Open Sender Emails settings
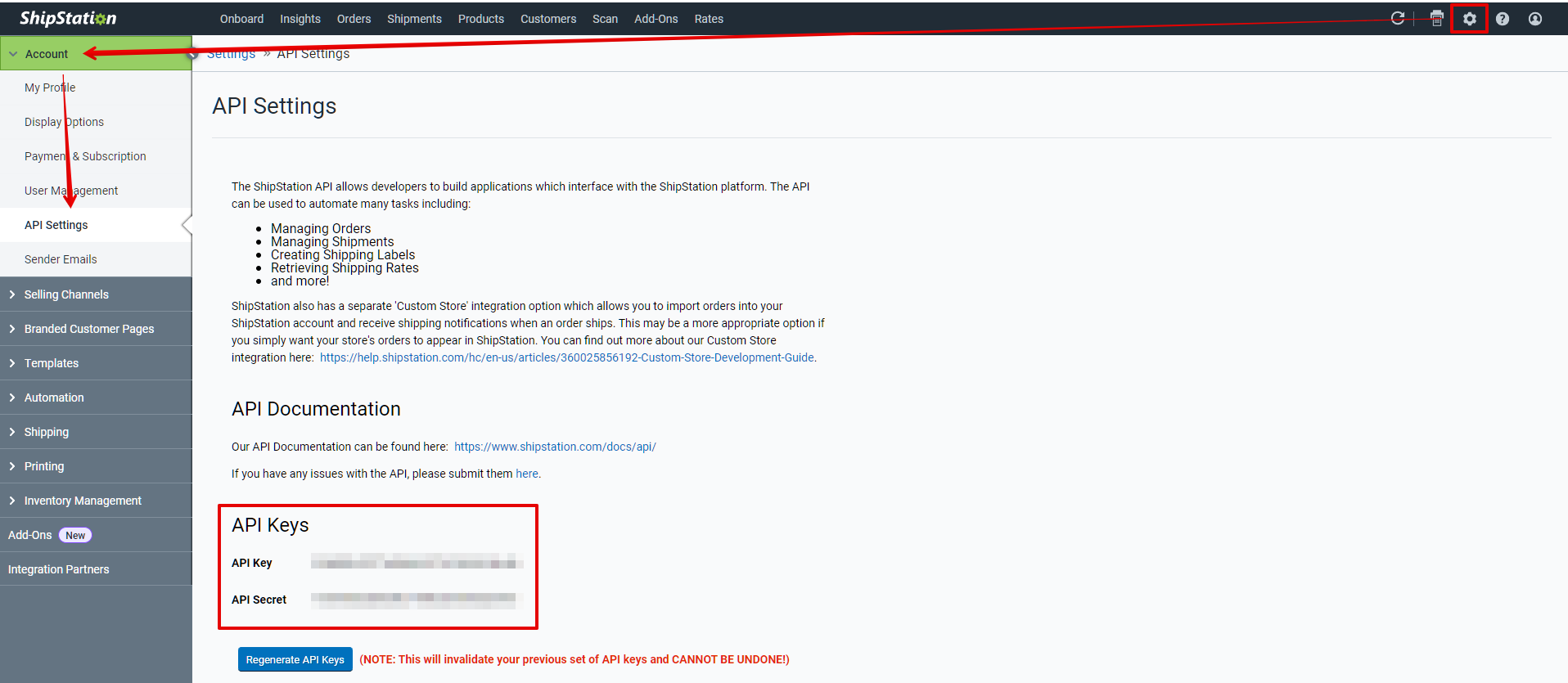1568x683 pixels. tap(96, 259)
